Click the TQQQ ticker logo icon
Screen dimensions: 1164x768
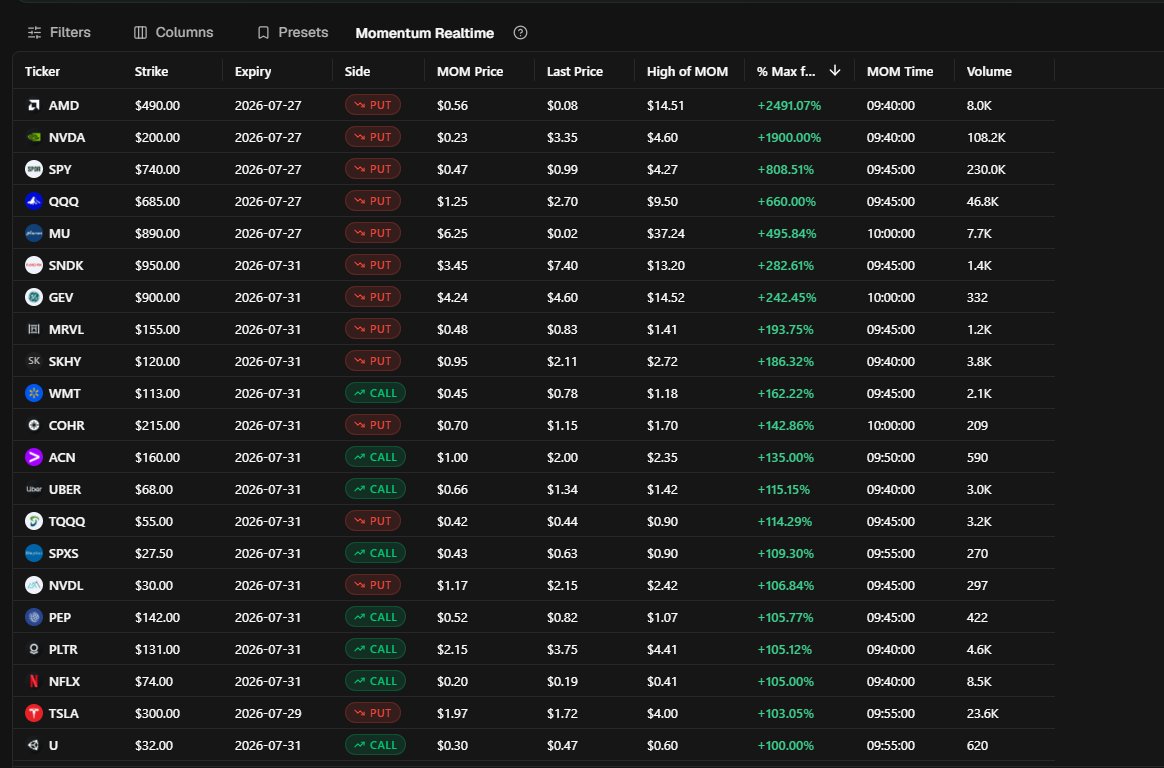[33, 521]
